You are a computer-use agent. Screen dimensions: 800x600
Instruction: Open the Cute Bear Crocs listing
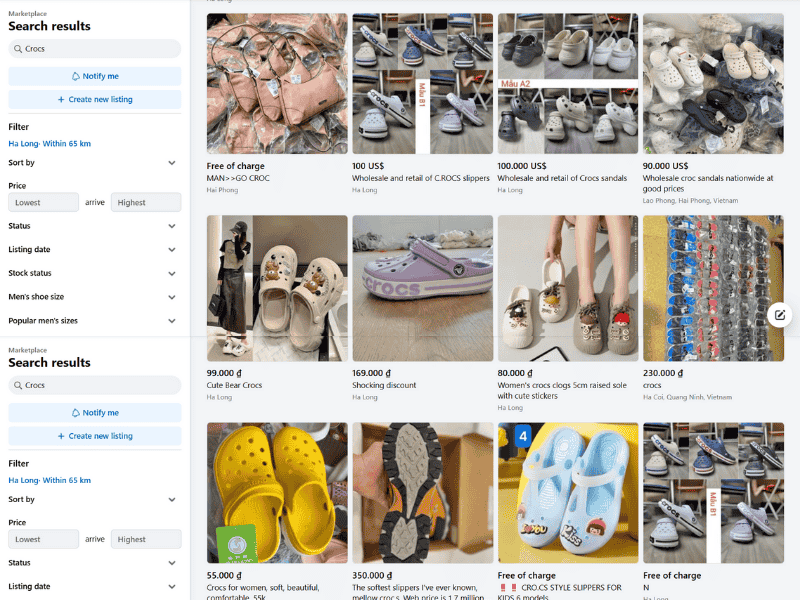click(277, 288)
